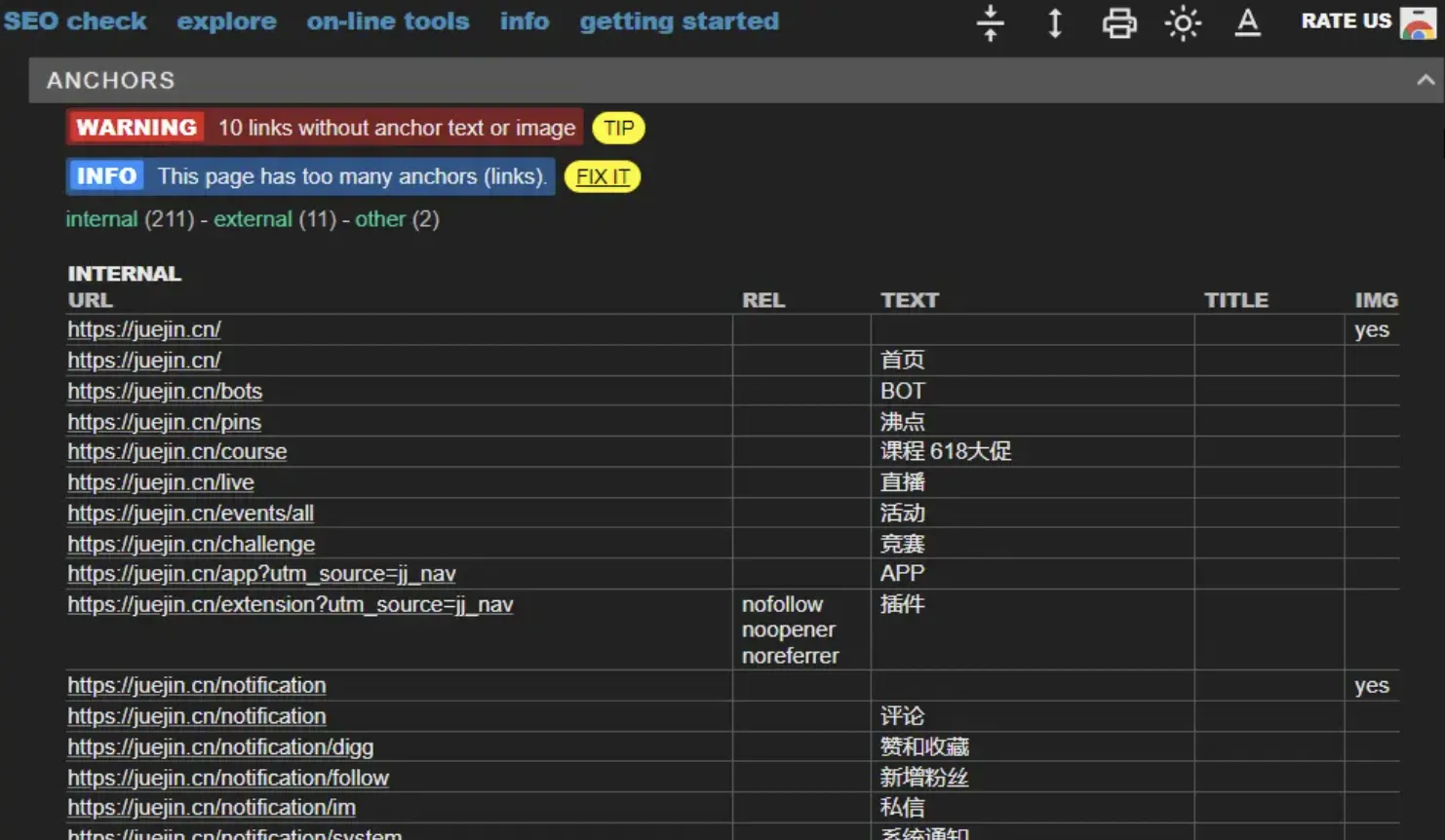Toggle the light/dark theme sun icon
The width and height of the screenshot is (1445, 840).
[1183, 22]
